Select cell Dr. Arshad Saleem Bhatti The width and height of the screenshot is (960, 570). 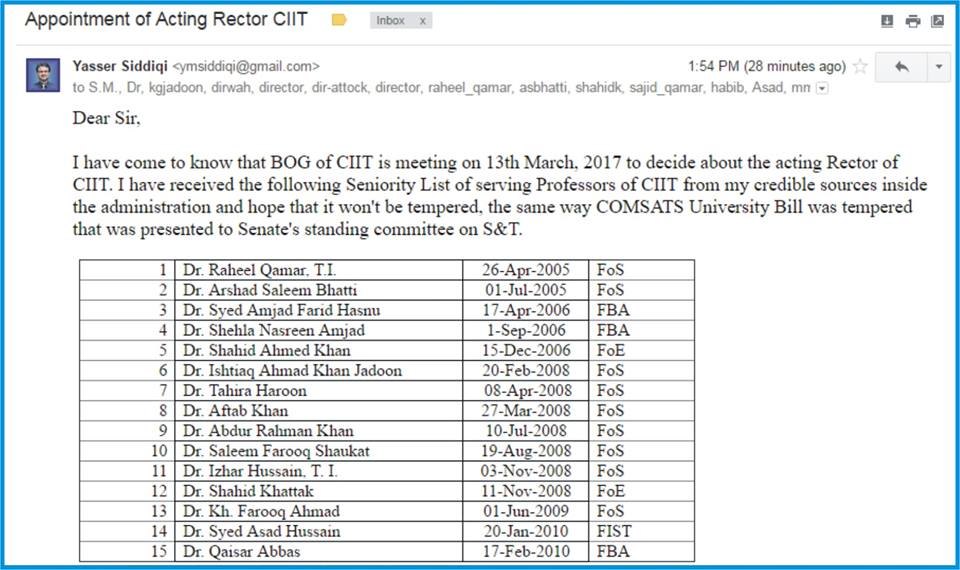[x=318, y=290]
